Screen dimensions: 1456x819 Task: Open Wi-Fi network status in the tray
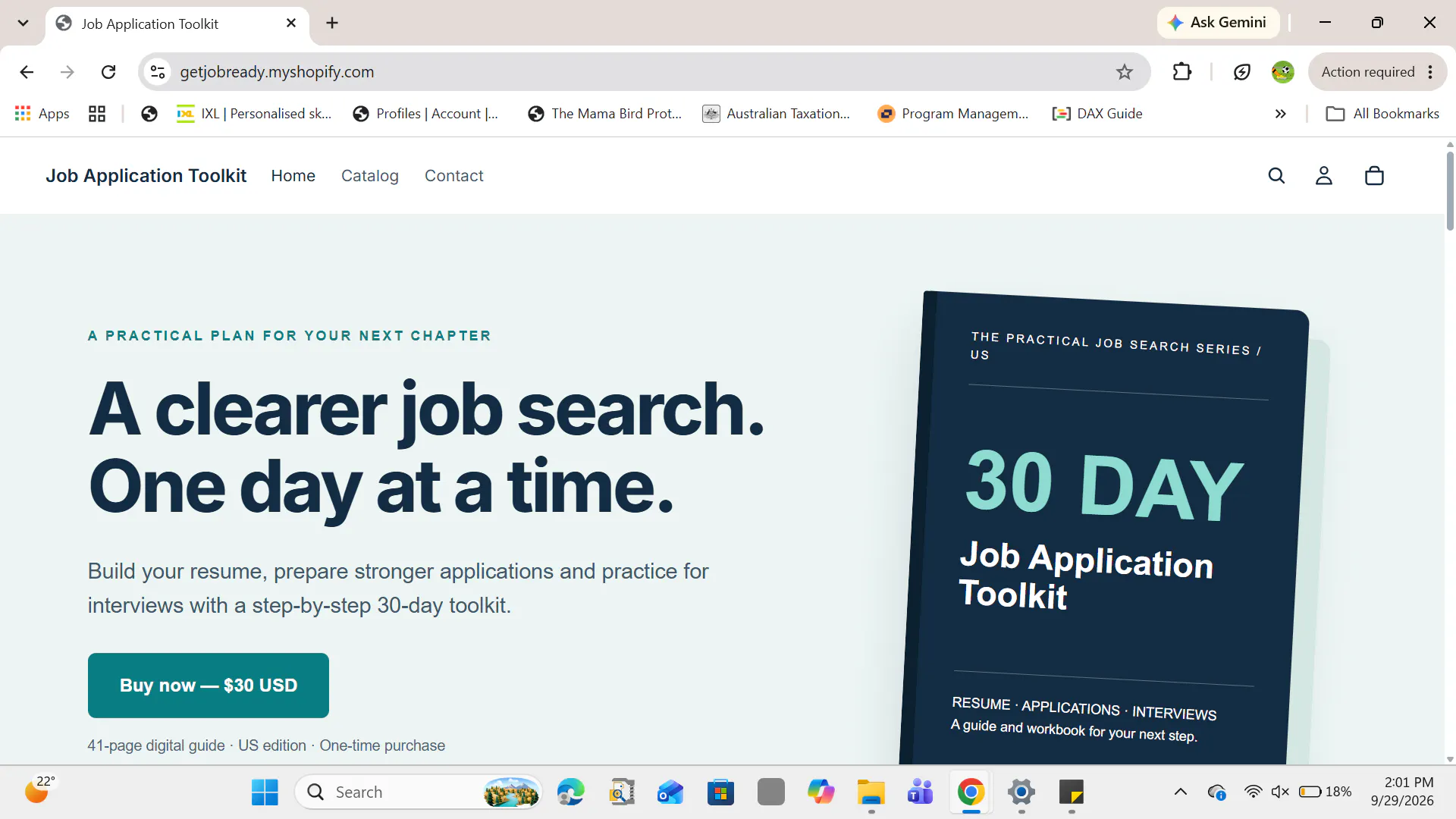coord(1253,792)
